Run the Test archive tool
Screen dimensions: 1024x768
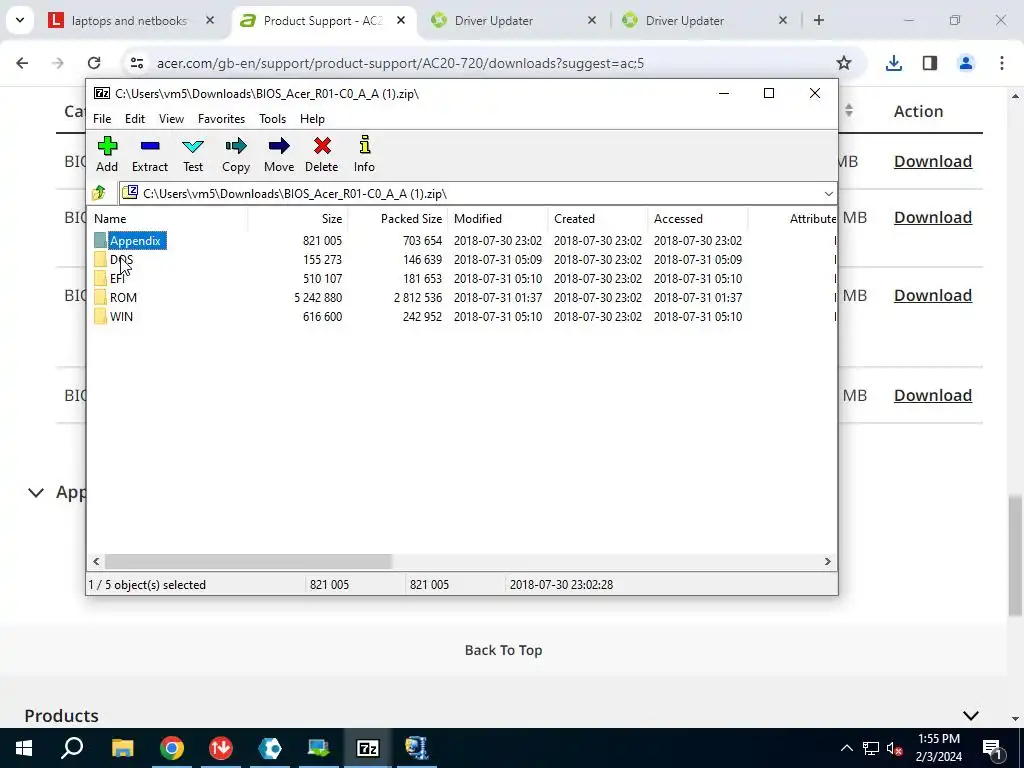[x=193, y=154]
